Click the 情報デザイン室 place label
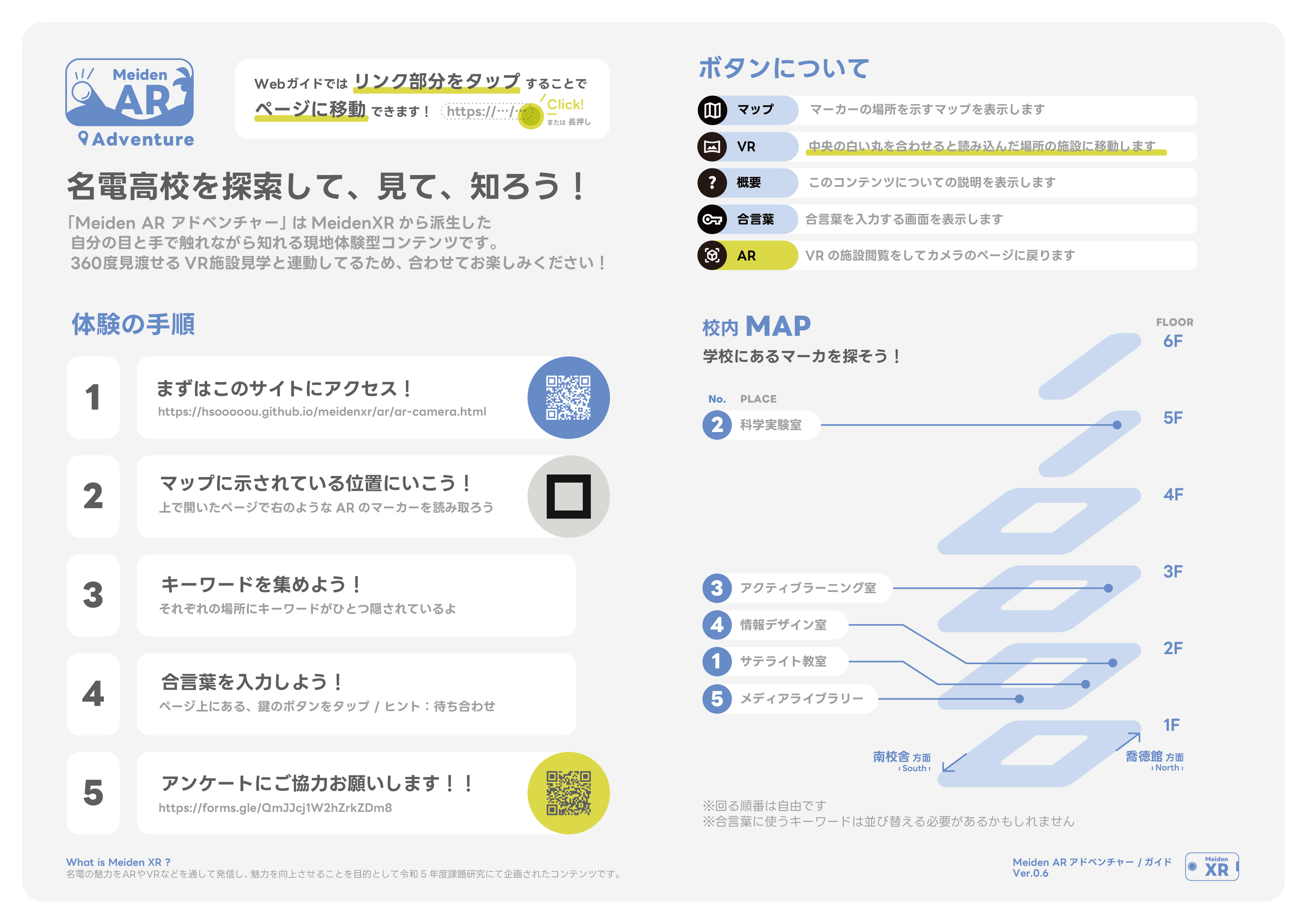1307x924 pixels. click(x=783, y=625)
